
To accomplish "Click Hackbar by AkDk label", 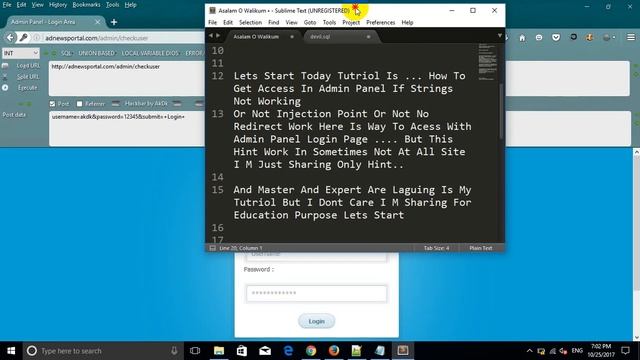I will pos(146,104).
